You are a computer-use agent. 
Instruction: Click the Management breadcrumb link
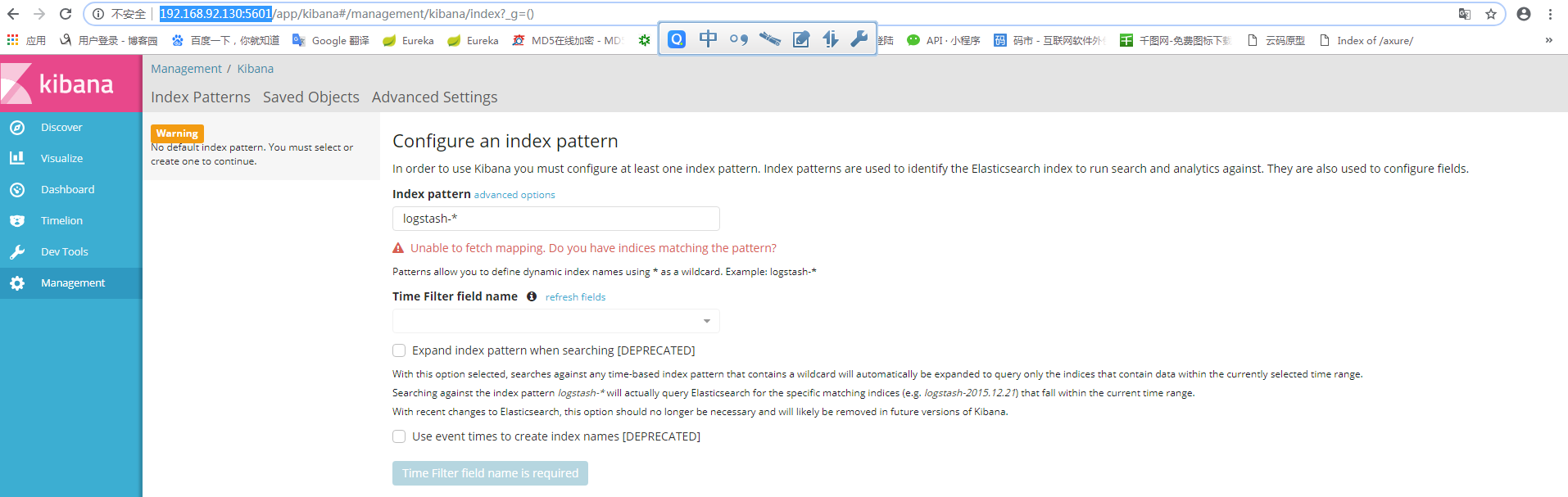click(186, 69)
